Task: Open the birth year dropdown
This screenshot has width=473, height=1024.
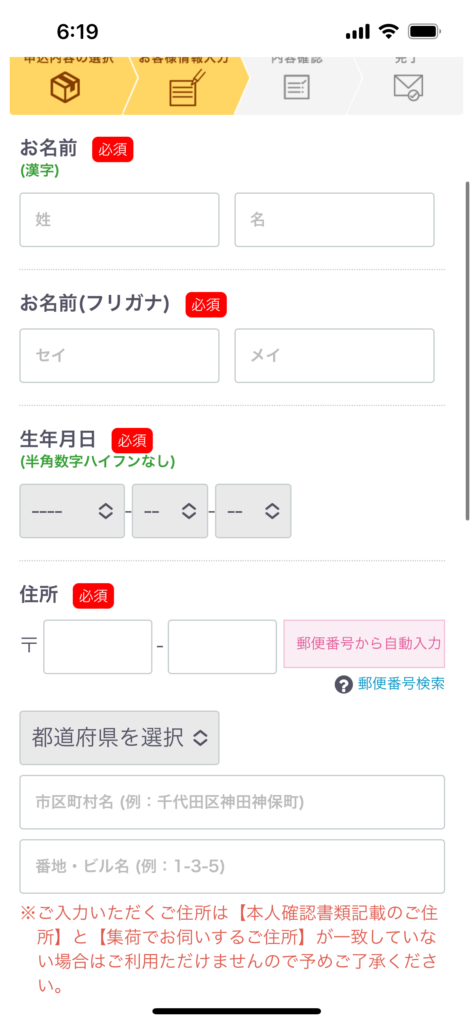Action: 72,511
